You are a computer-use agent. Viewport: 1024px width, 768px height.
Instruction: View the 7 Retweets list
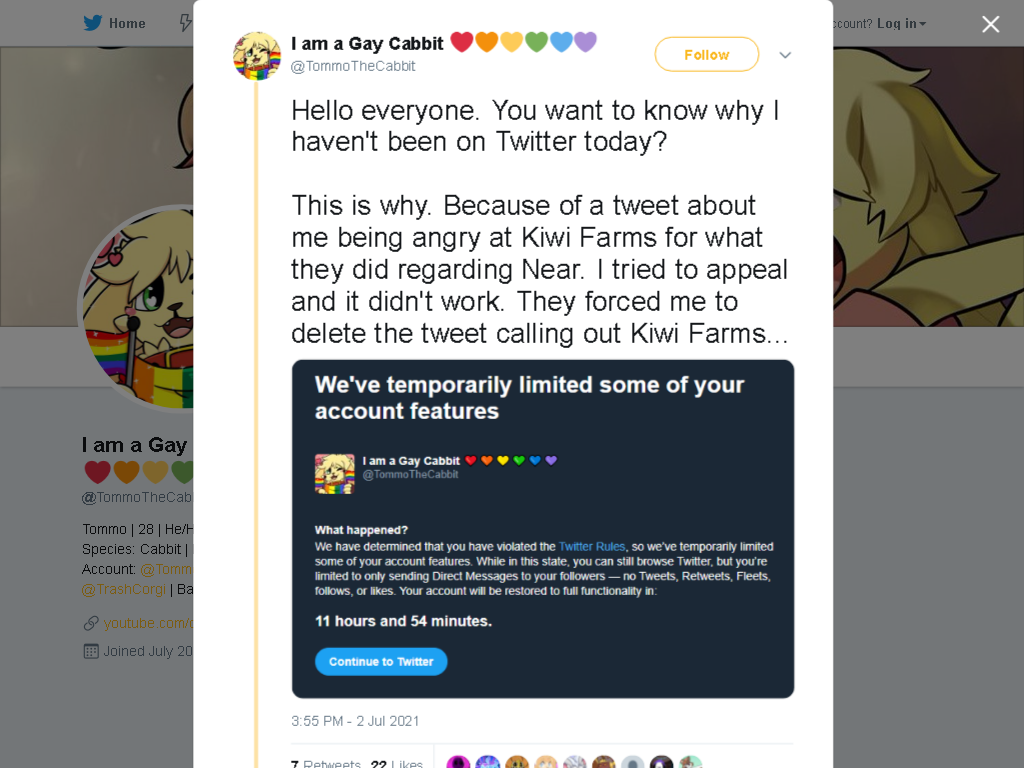pos(326,763)
